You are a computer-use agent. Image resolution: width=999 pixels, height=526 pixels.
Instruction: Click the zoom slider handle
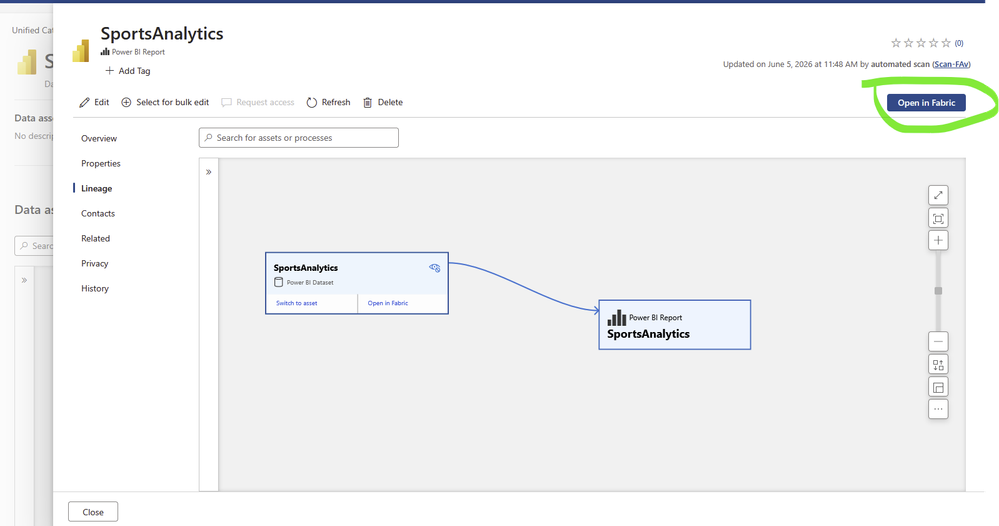pos(938,291)
